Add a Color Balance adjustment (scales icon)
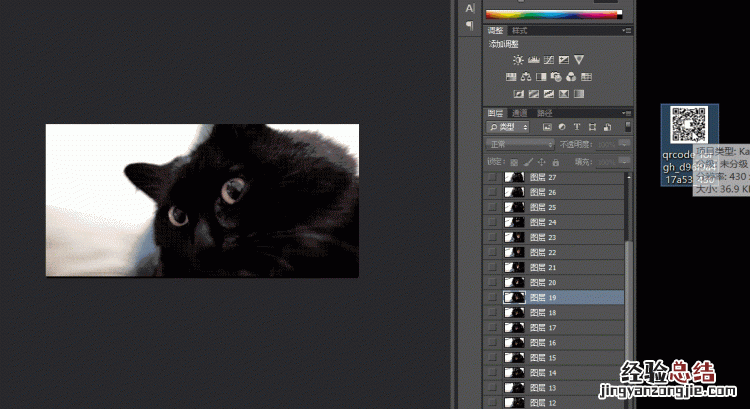 pyautogui.click(x=526, y=77)
